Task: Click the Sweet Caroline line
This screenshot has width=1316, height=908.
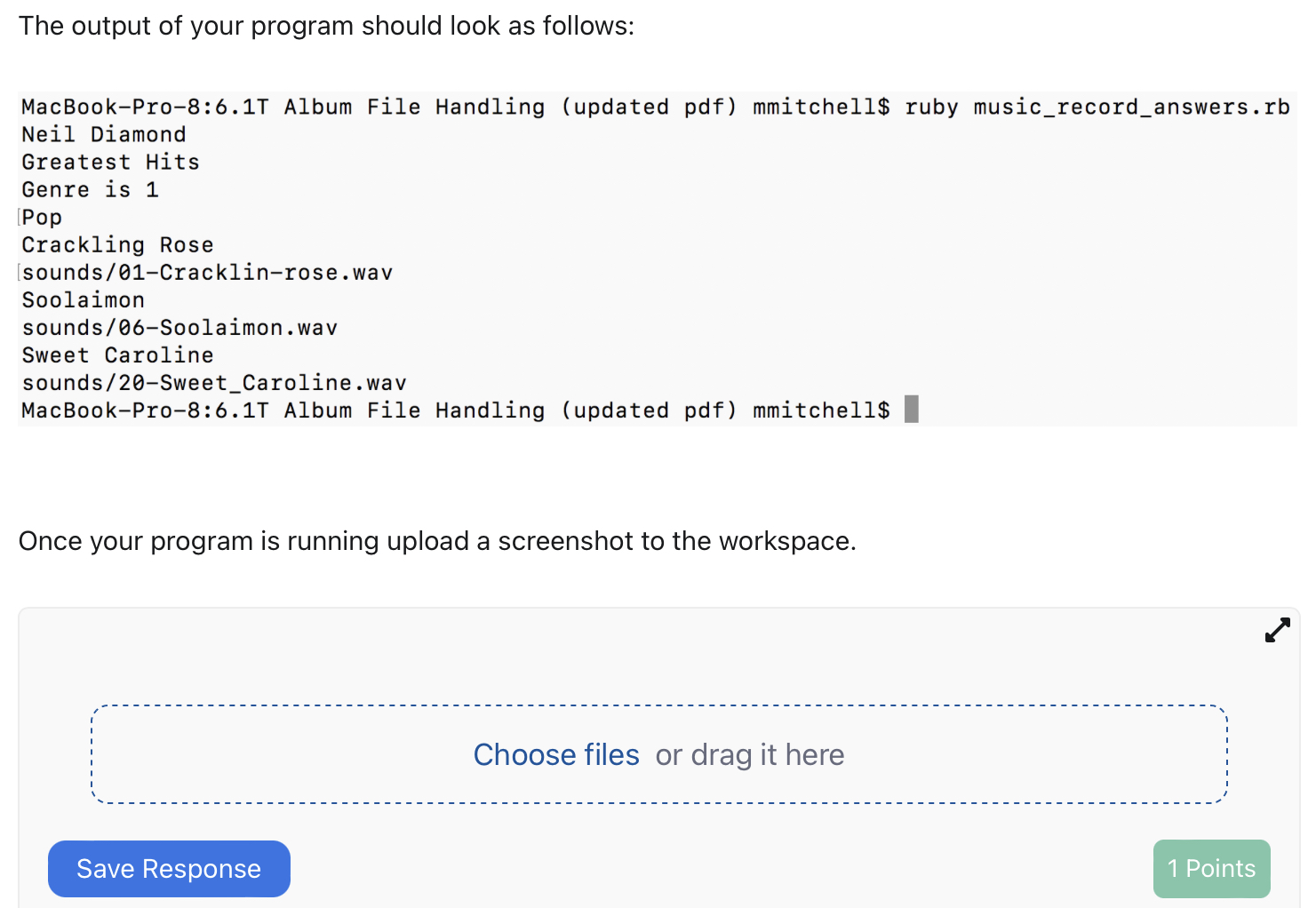Action: pyautogui.click(x=116, y=354)
